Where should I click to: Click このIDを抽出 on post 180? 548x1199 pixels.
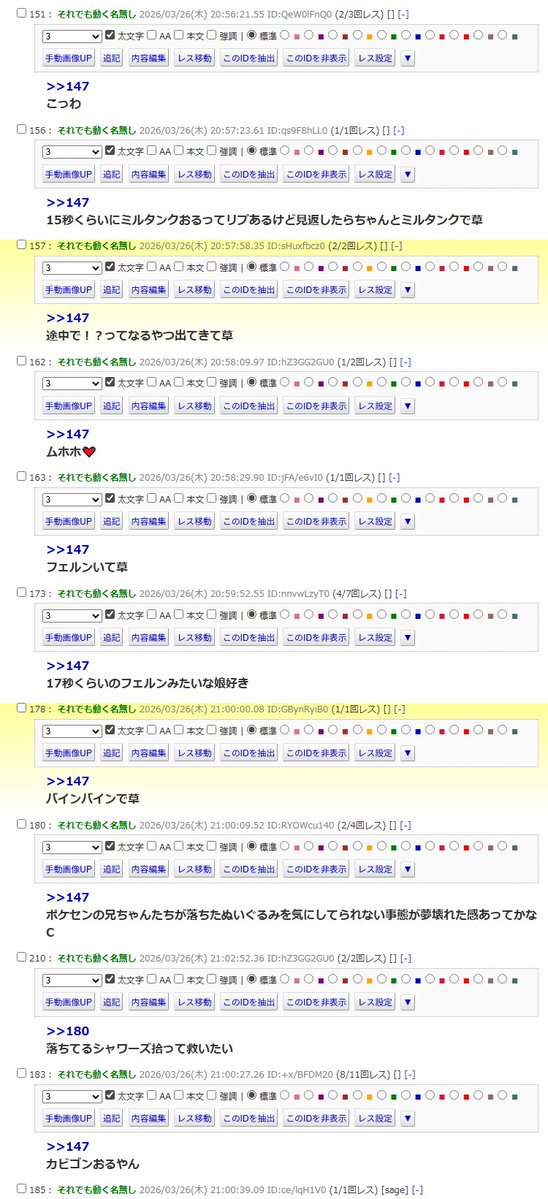249,869
